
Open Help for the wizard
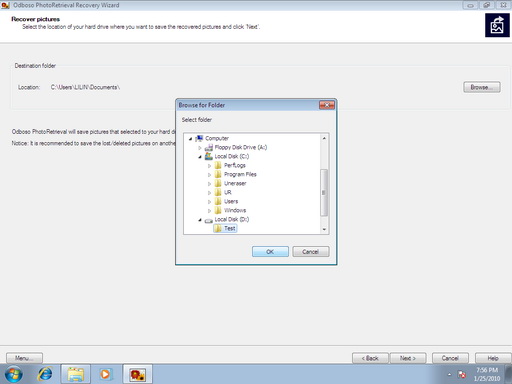[493, 358]
